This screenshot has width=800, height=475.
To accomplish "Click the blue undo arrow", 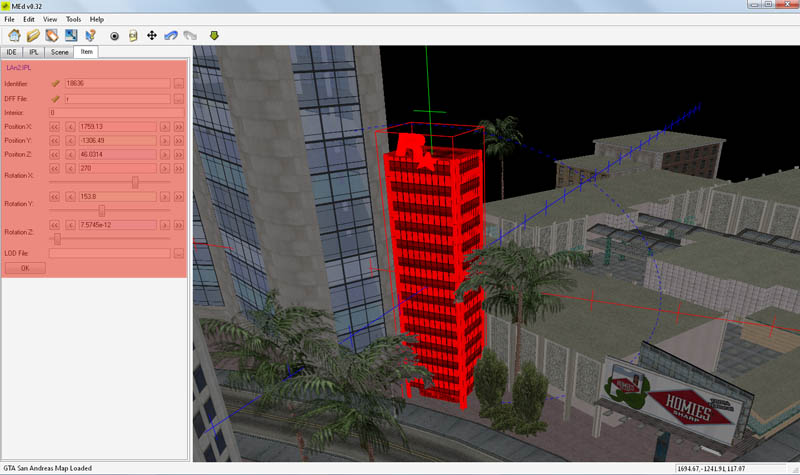I will click(171, 35).
